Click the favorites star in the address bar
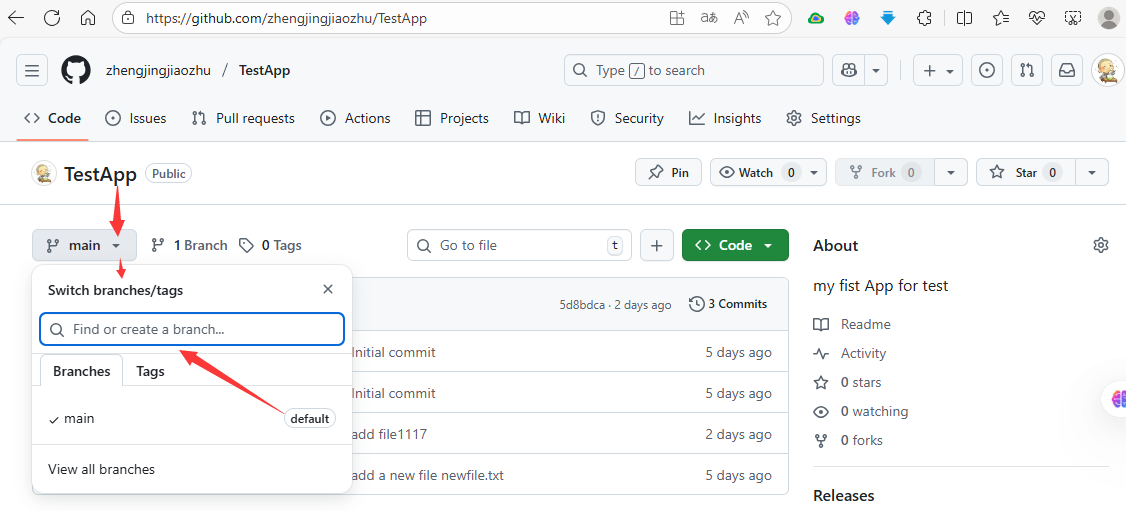Screen dimensions: 1126x511 tap(773, 18)
